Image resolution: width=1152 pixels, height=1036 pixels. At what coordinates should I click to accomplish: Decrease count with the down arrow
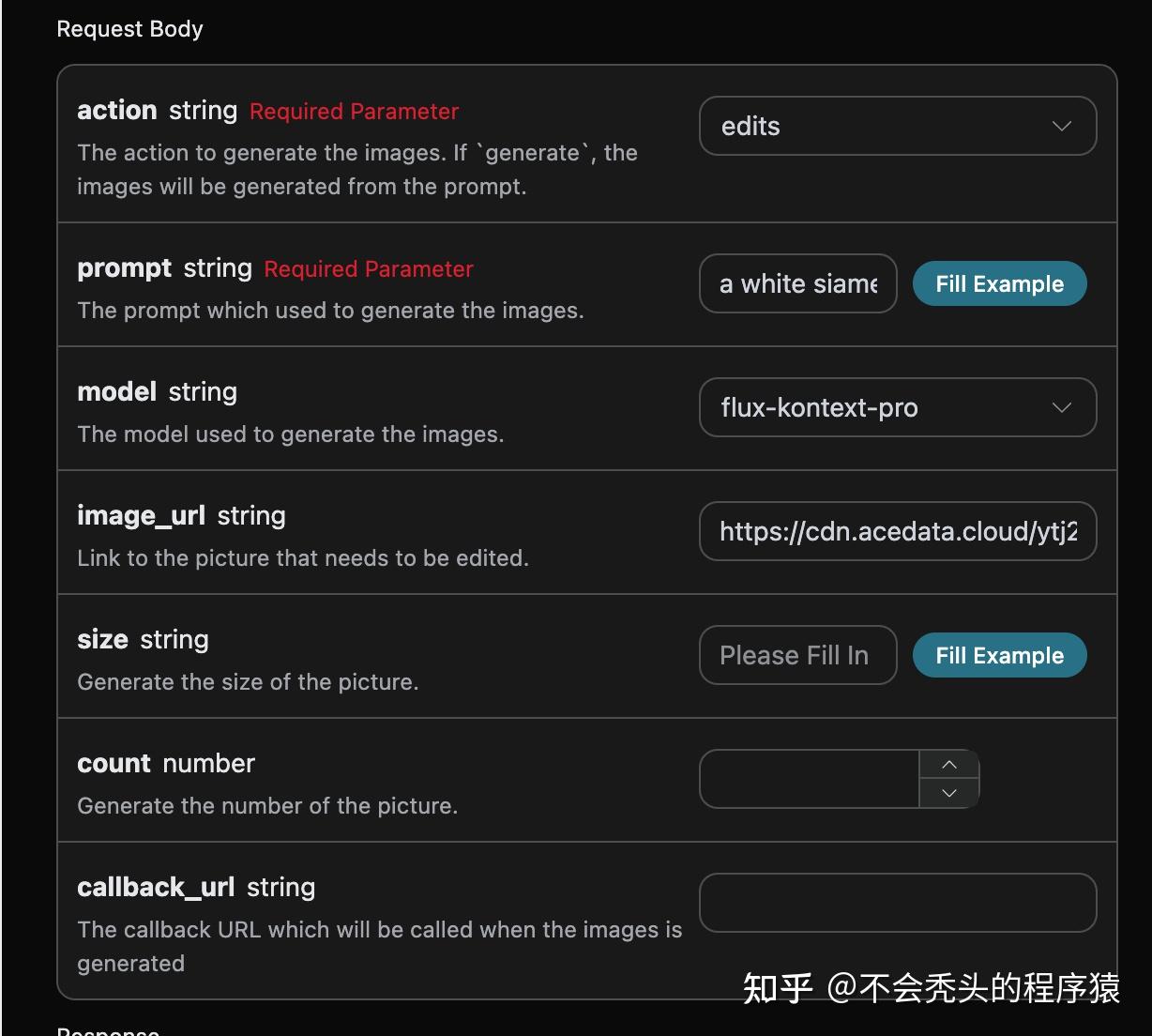pyautogui.click(x=949, y=793)
